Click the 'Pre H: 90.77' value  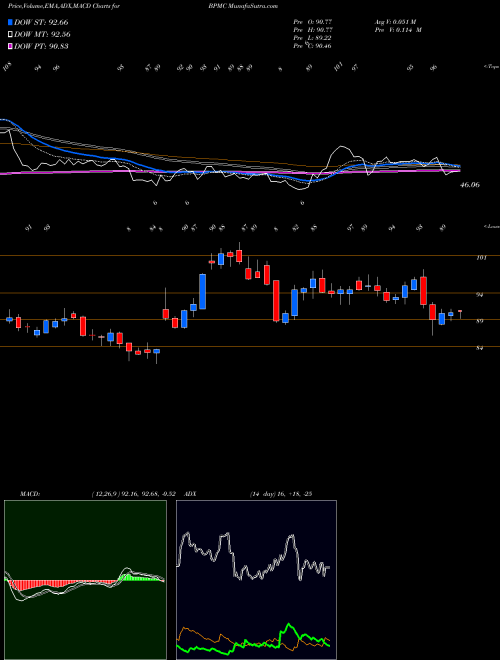point(313,30)
